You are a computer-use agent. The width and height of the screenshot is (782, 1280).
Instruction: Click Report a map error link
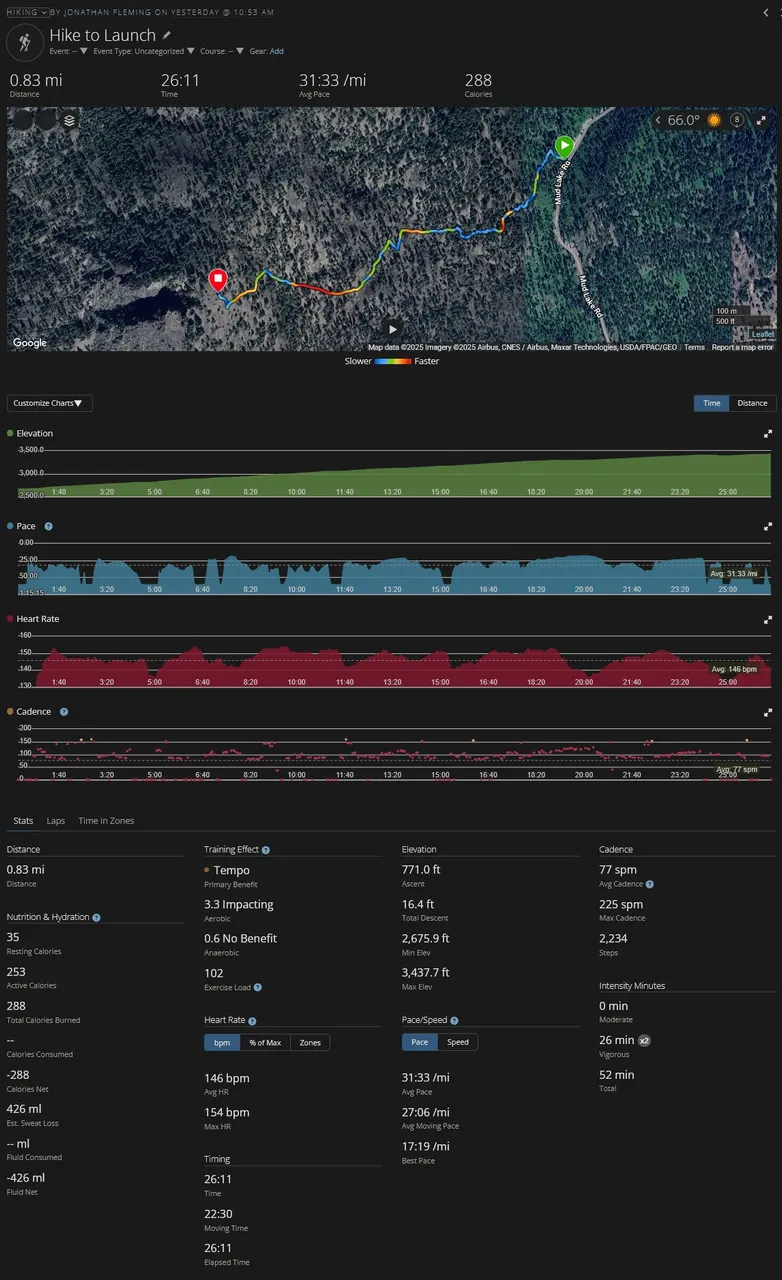(x=743, y=347)
